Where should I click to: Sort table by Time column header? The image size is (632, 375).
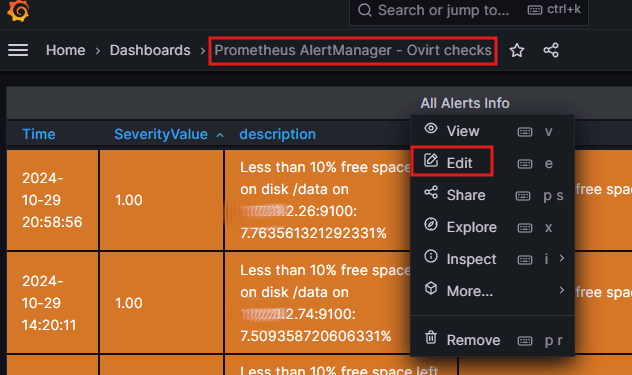39,134
